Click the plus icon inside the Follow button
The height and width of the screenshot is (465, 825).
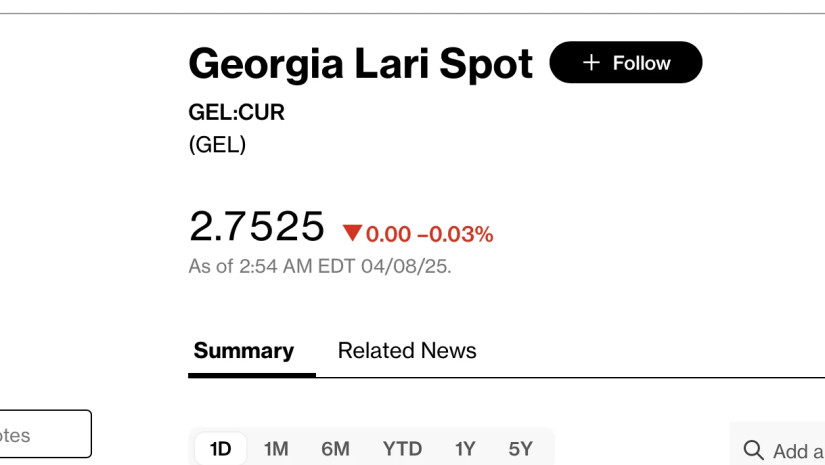(591, 63)
